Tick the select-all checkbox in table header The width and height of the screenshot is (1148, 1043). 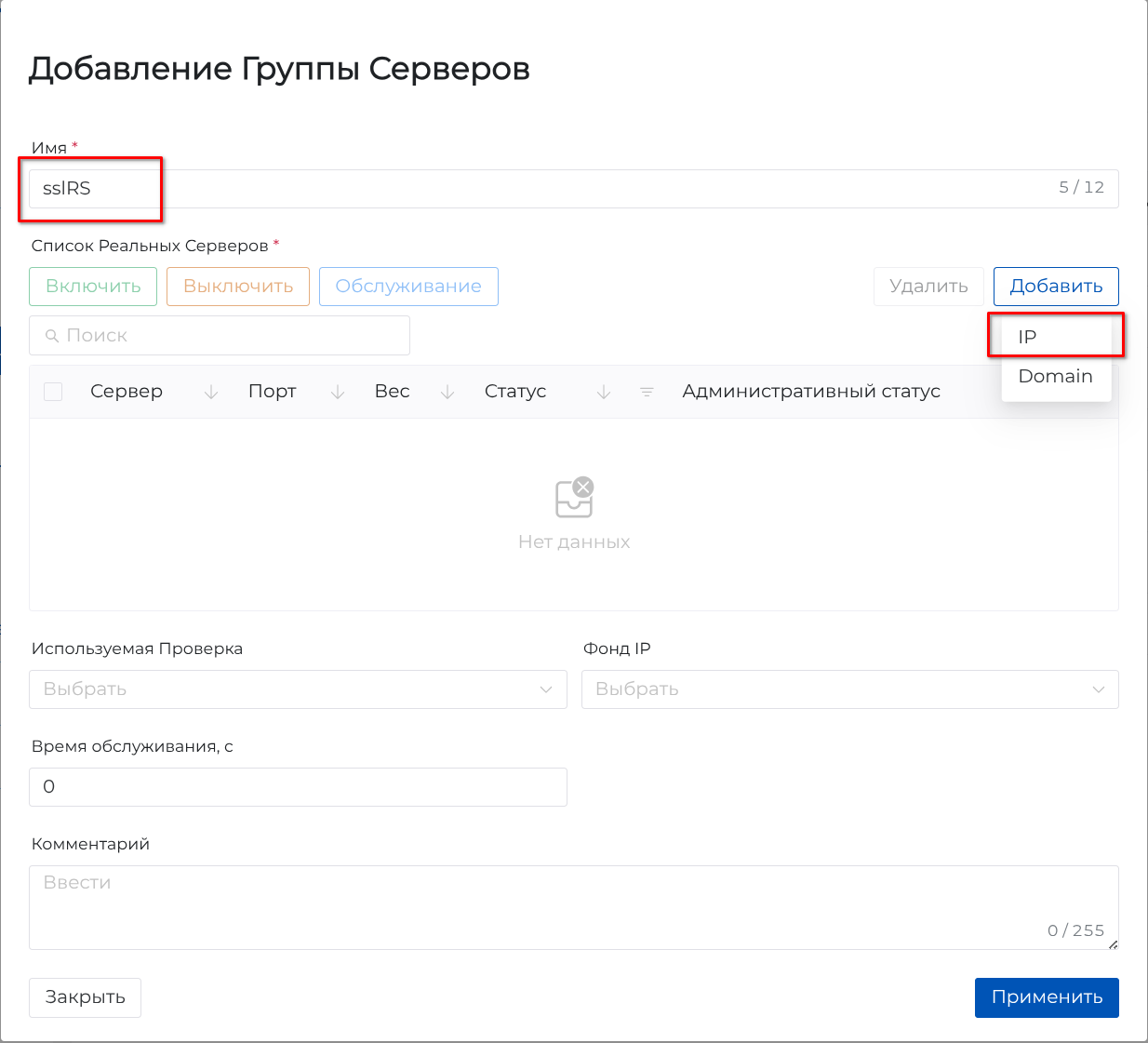point(53,392)
